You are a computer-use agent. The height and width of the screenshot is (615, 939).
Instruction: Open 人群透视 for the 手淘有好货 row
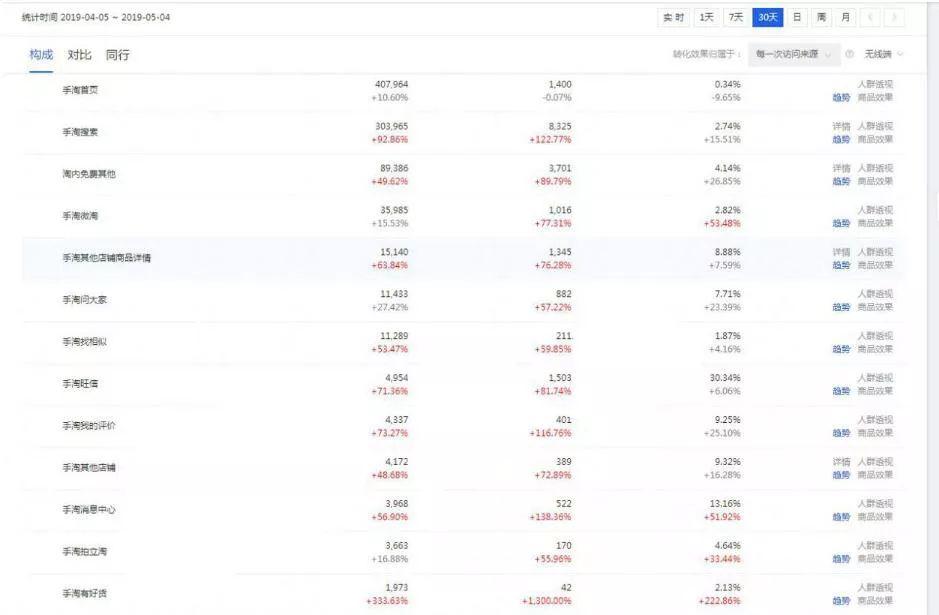pos(875,587)
